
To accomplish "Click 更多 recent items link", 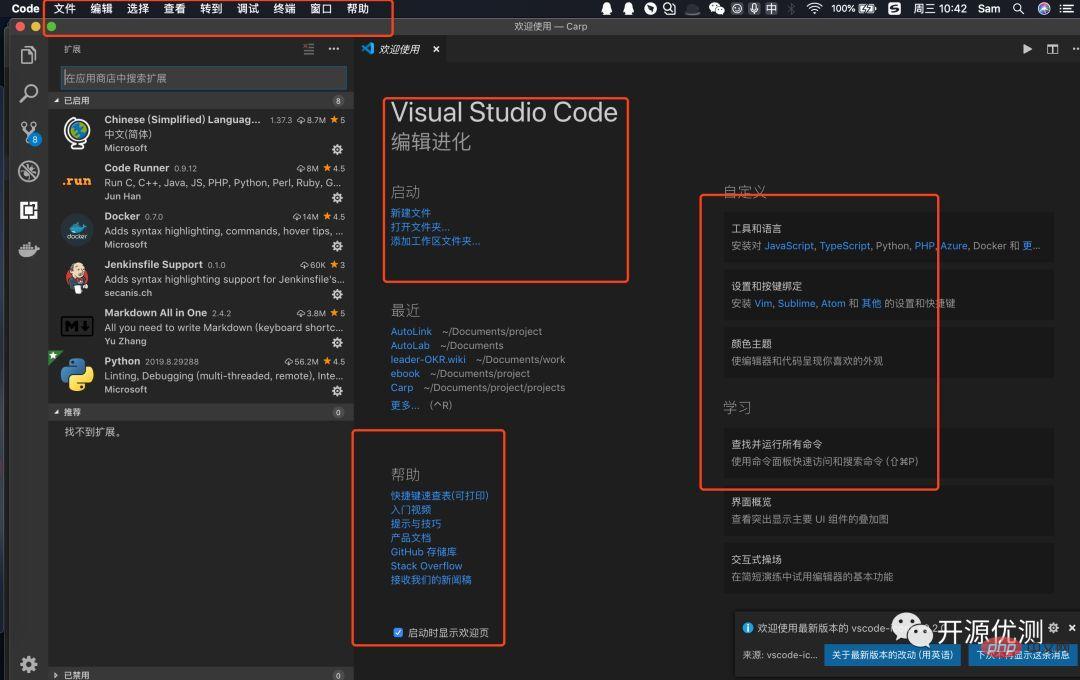I will coord(405,405).
